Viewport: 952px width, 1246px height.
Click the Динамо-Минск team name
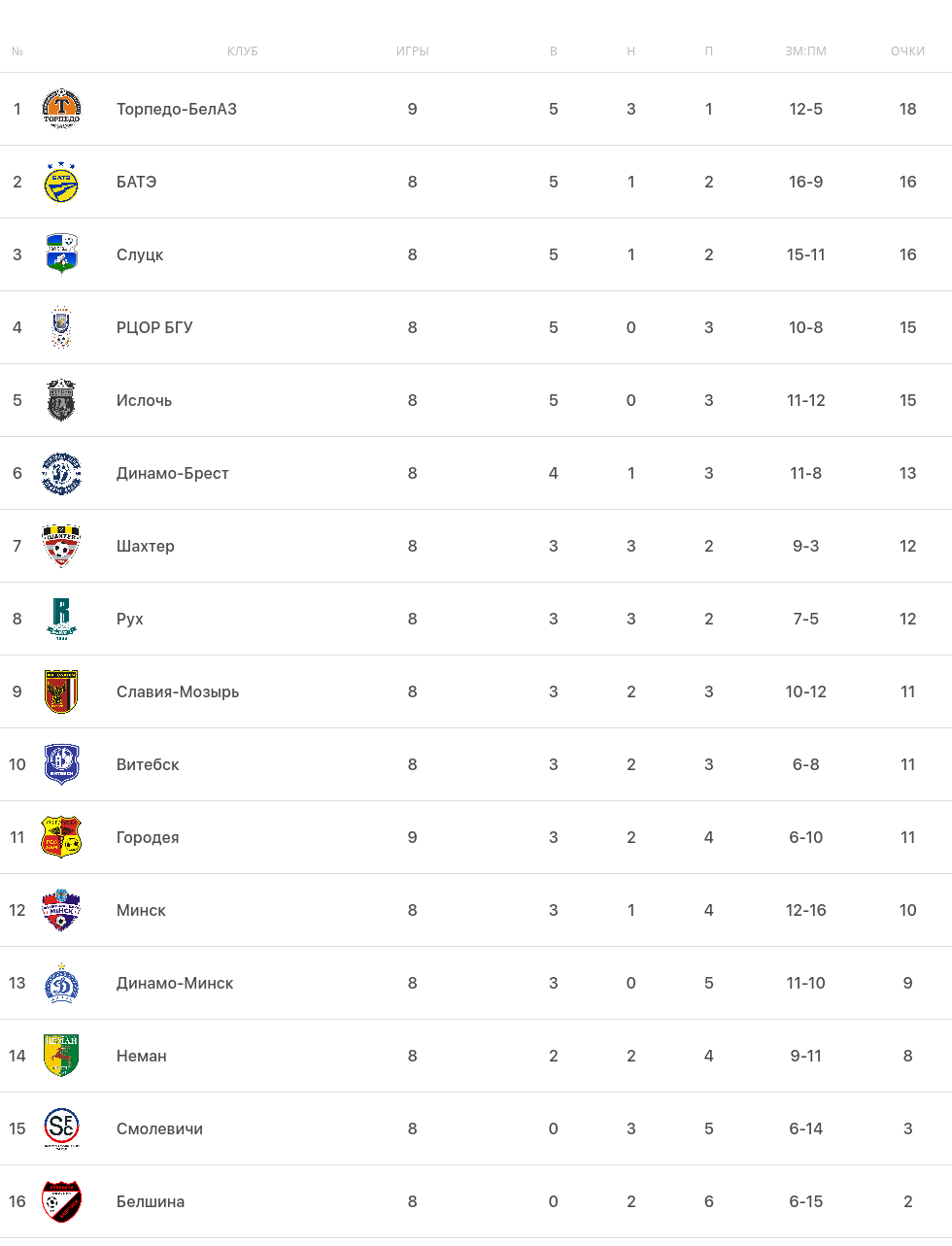[x=175, y=983]
